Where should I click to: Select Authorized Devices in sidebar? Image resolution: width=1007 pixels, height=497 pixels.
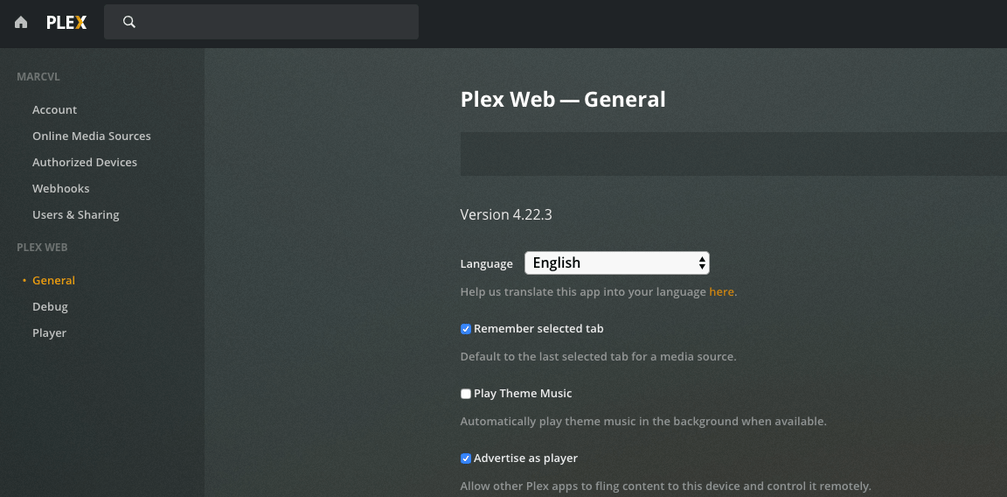(85, 162)
